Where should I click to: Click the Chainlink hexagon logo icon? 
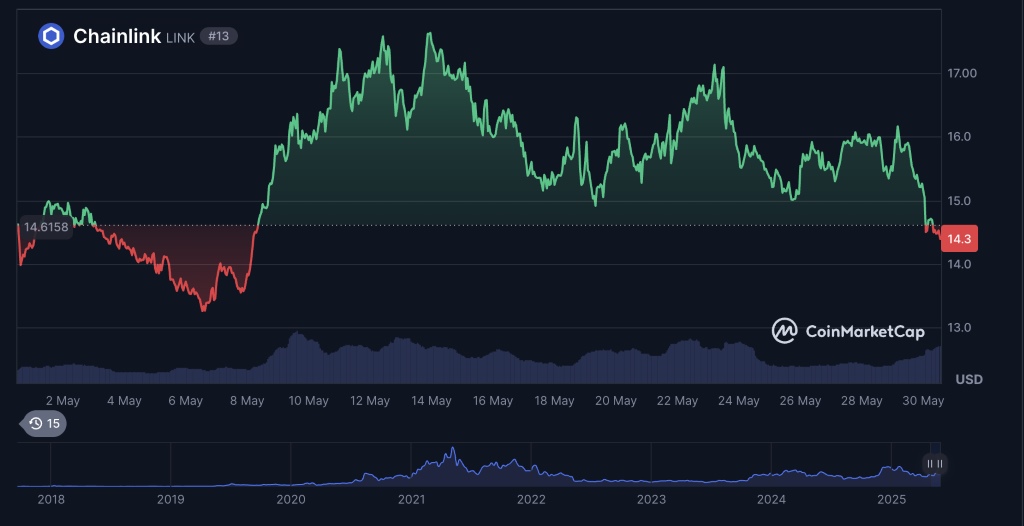[51, 37]
